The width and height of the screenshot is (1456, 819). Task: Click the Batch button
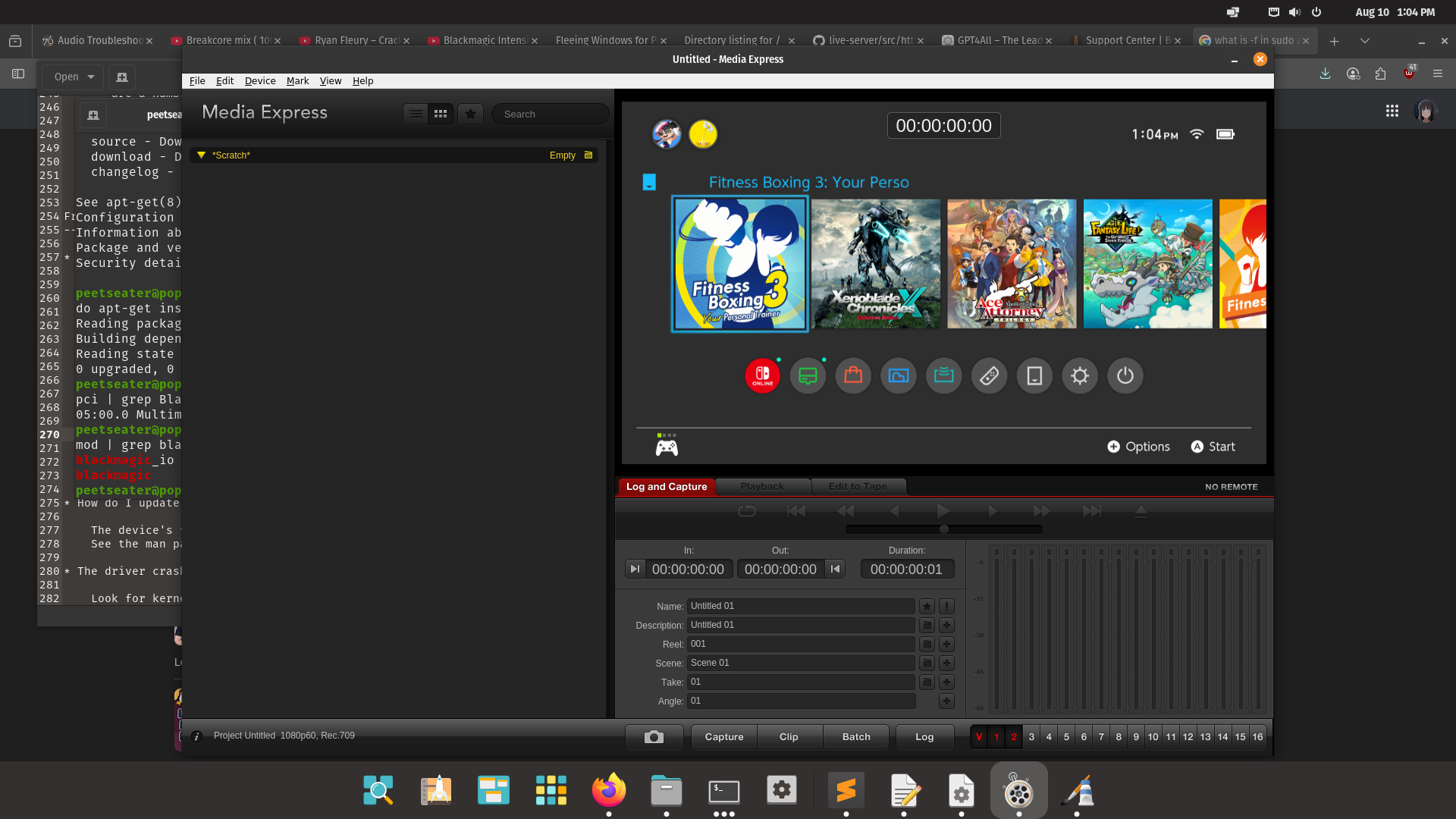coord(856,736)
